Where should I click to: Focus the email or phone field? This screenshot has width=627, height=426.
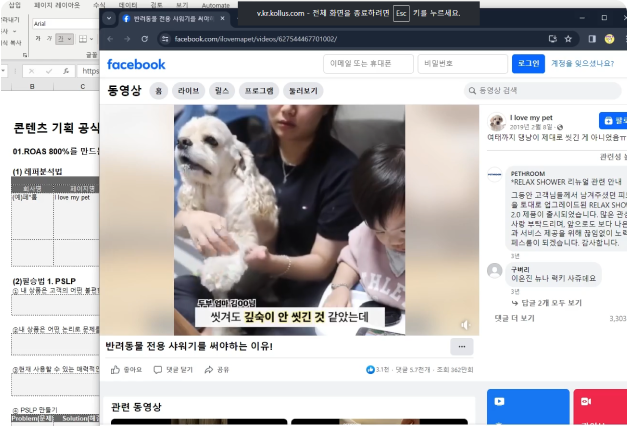click(x=368, y=64)
